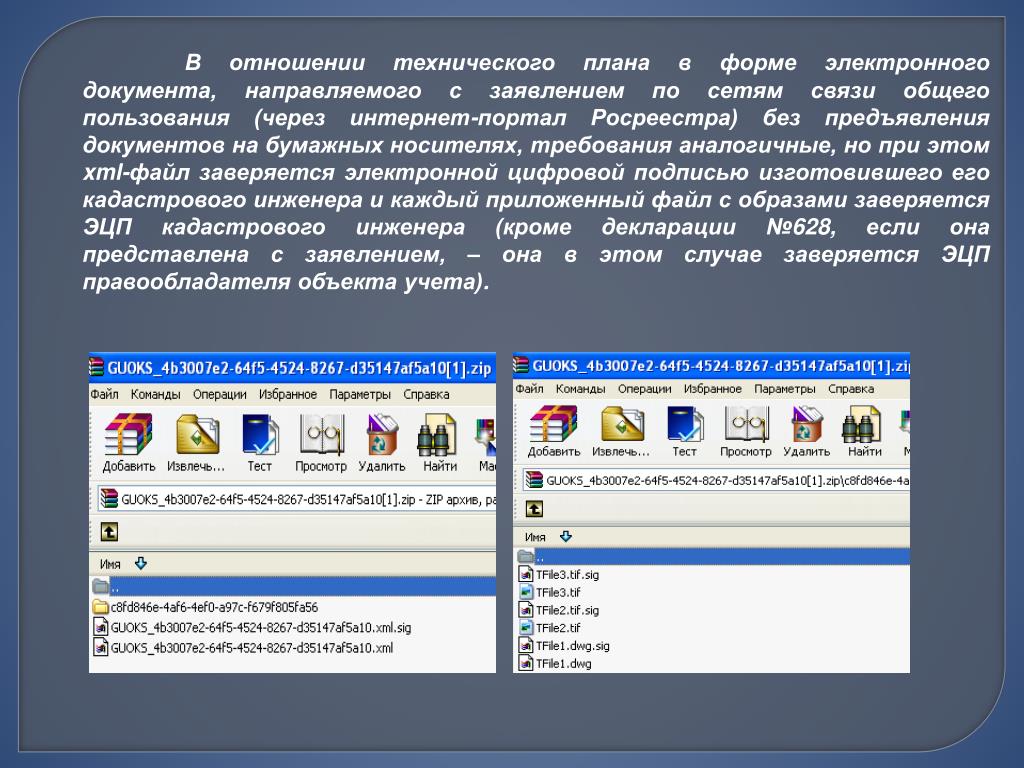Image resolution: width=1024 pixels, height=768 pixels.
Task: Select TFile3.tif file
Action: pos(549,592)
